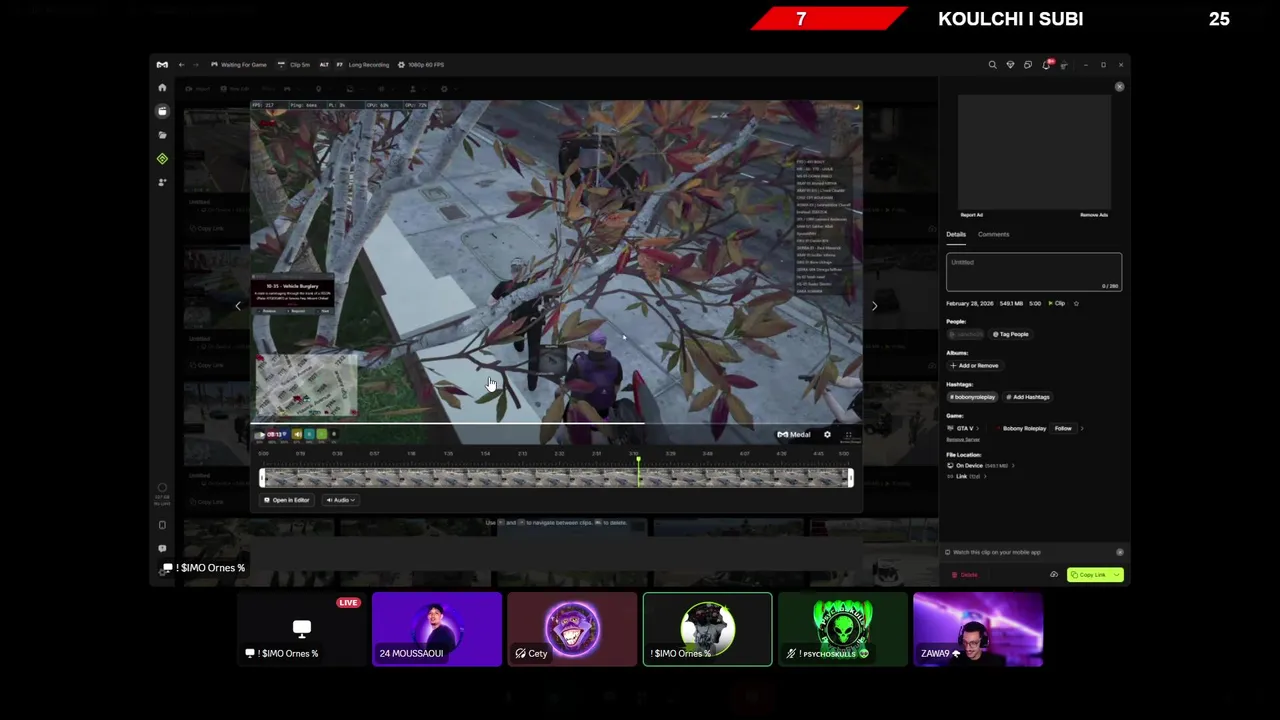Open the Audio dropdown below the timeline
Viewport: 1280px width, 720px height.
coord(341,500)
